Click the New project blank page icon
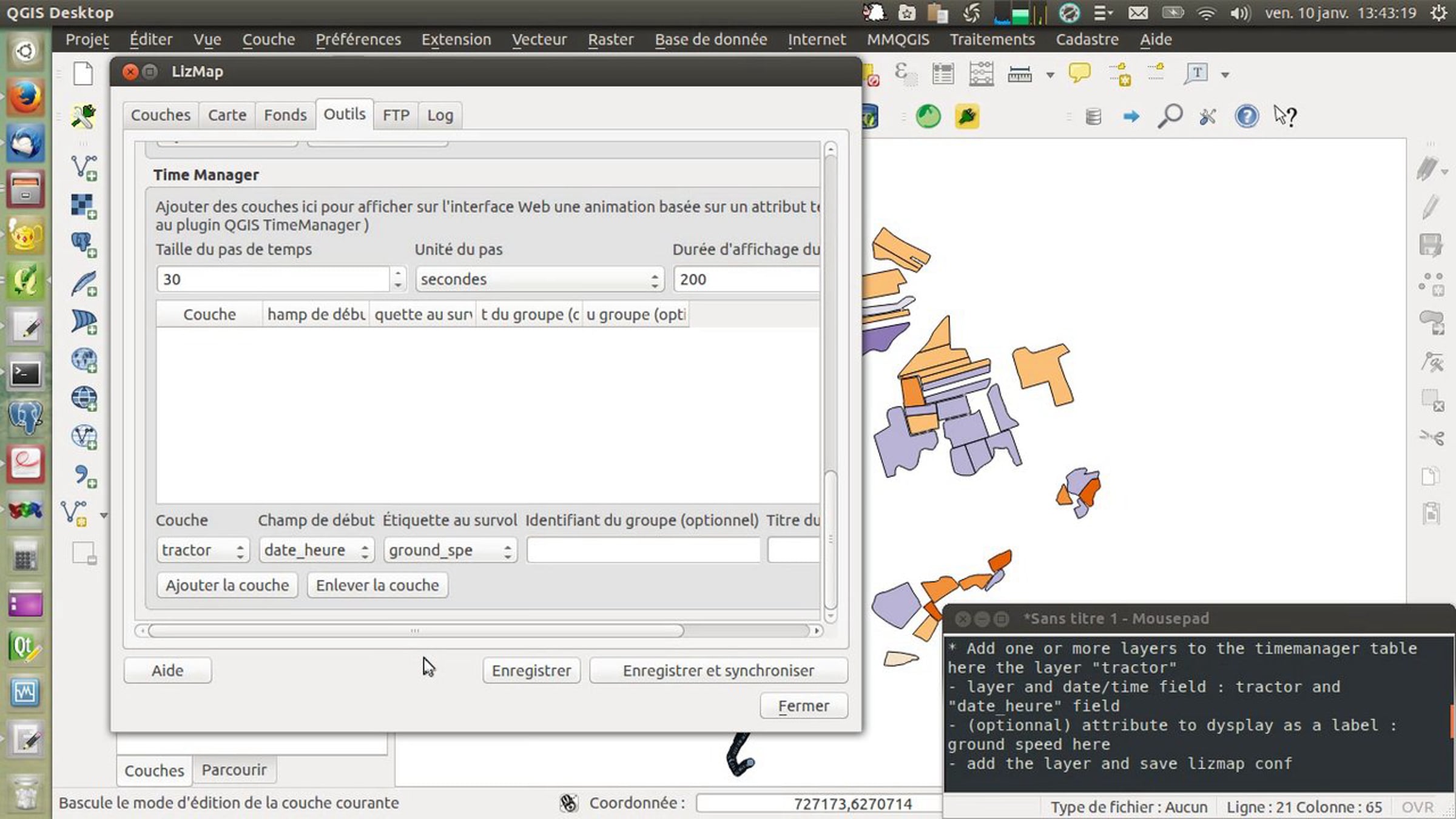Screen dimensions: 1456x819 83,74
